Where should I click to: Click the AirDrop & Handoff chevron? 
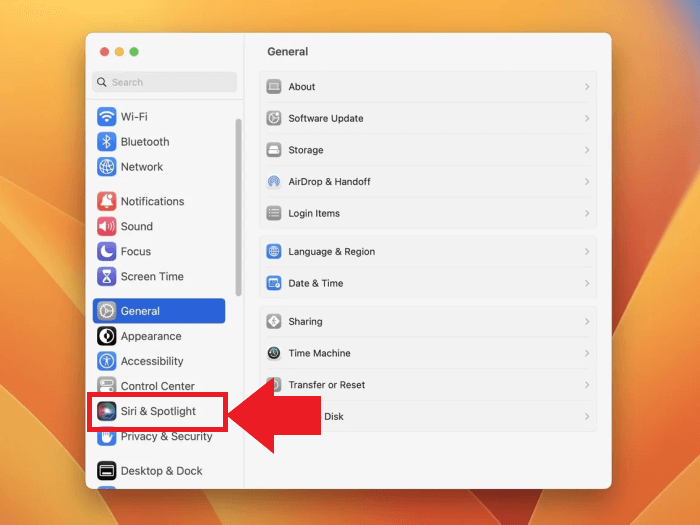pyautogui.click(x=587, y=182)
